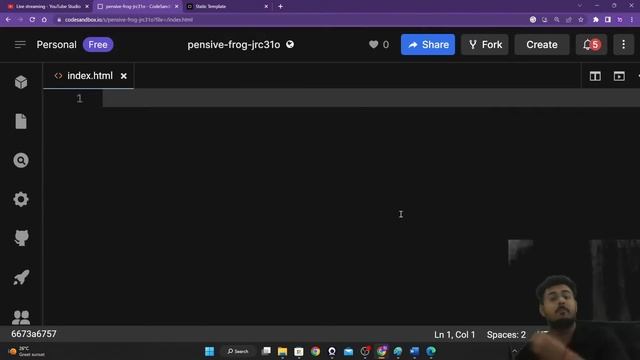Screen dimensions: 640x360
Task: Open Microsoft Edge from the taskbar
Action: coord(431,351)
